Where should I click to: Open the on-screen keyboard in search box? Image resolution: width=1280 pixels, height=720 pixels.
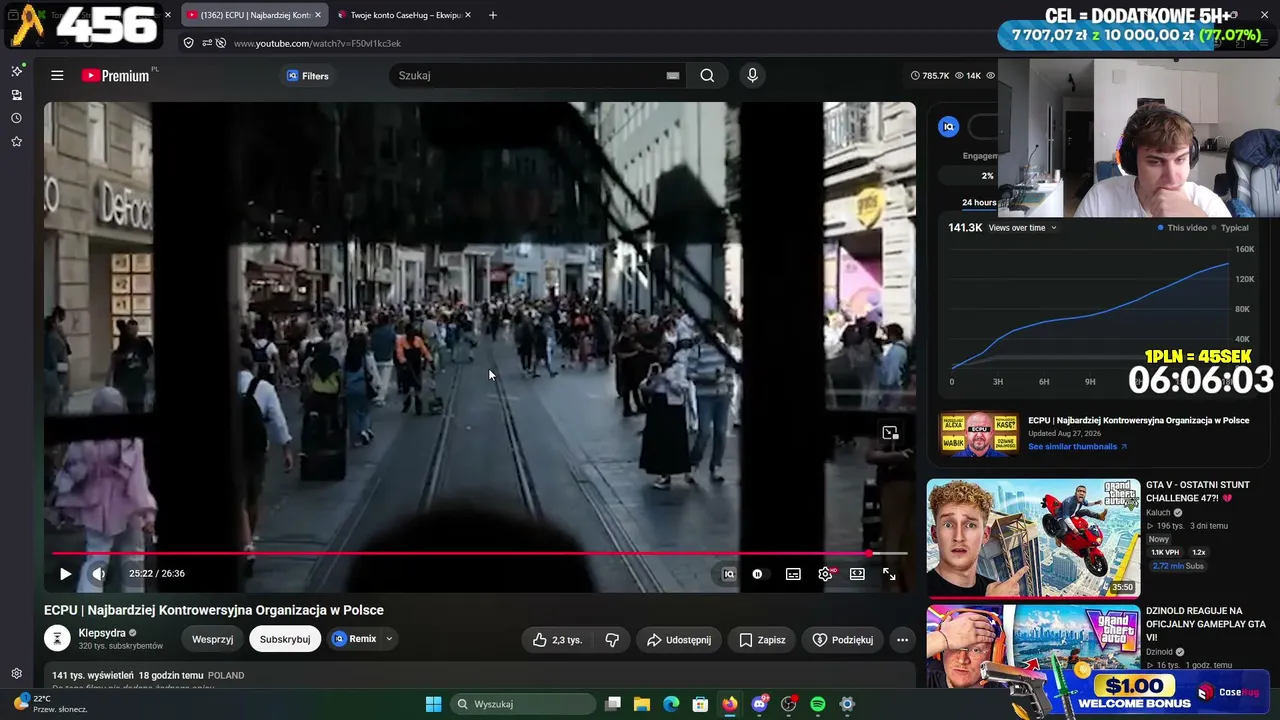[x=673, y=75]
